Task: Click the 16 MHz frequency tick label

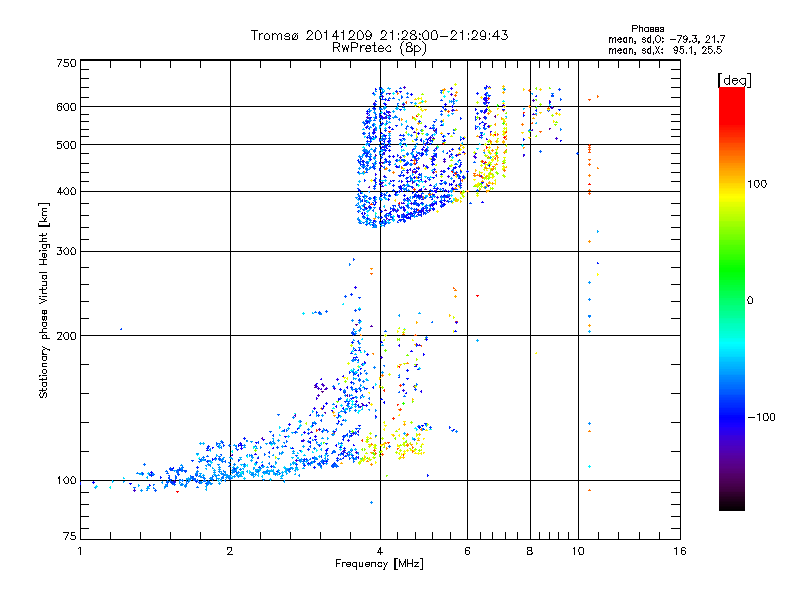Action: tap(680, 551)
